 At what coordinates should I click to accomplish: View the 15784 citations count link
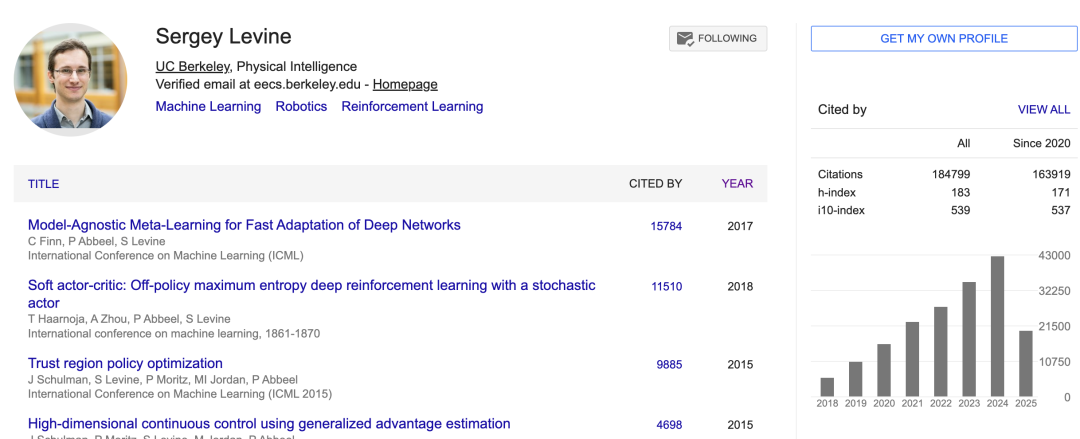[666, 226]
